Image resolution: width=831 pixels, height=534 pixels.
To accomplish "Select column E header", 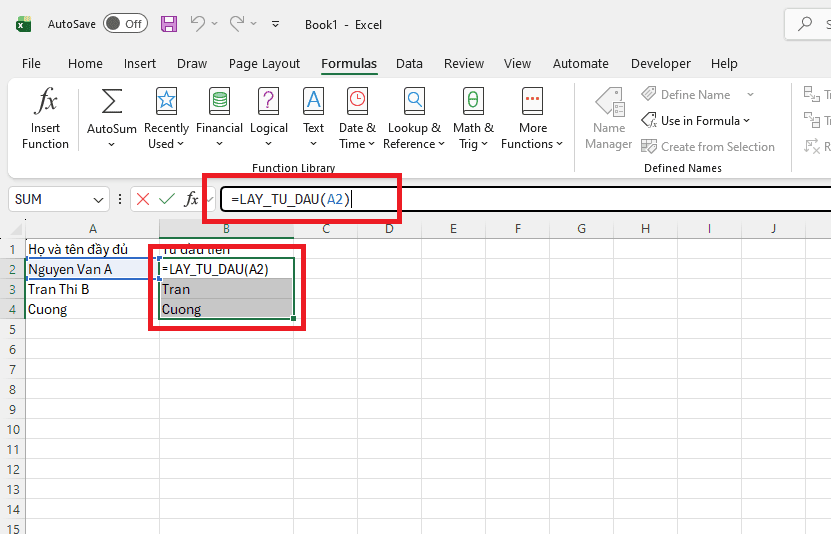I will (453, 229).
